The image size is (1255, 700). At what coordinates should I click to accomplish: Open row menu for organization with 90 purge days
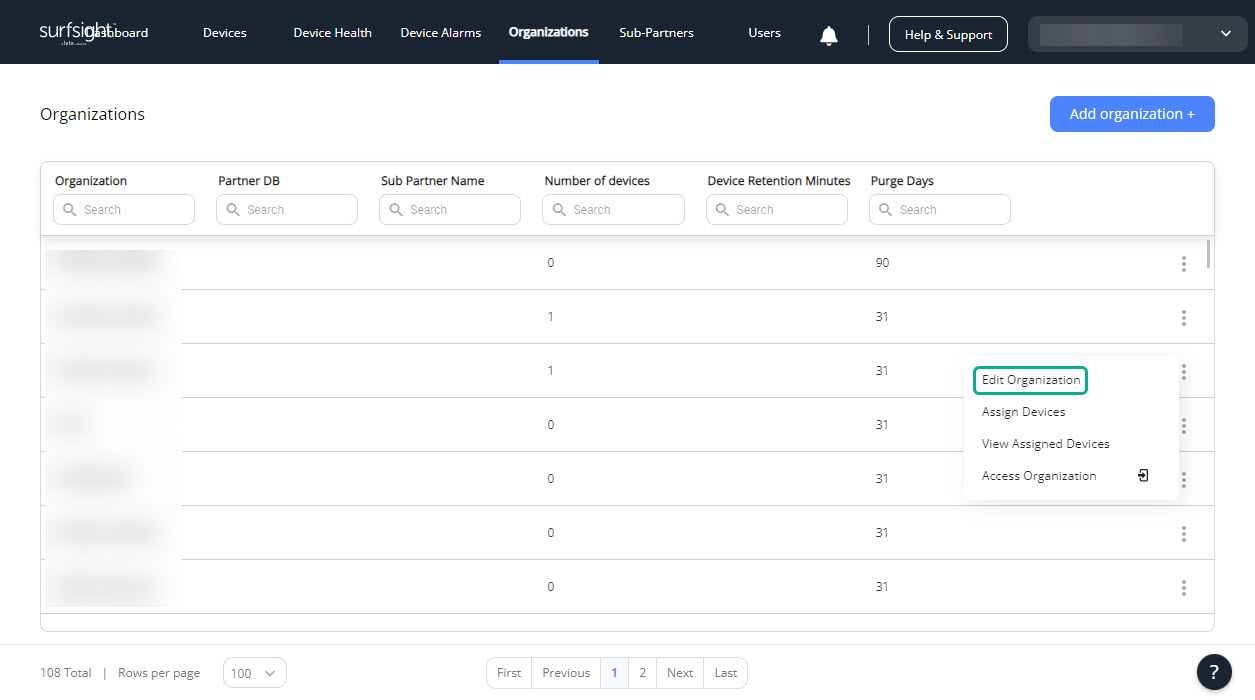coord(1183,263)
